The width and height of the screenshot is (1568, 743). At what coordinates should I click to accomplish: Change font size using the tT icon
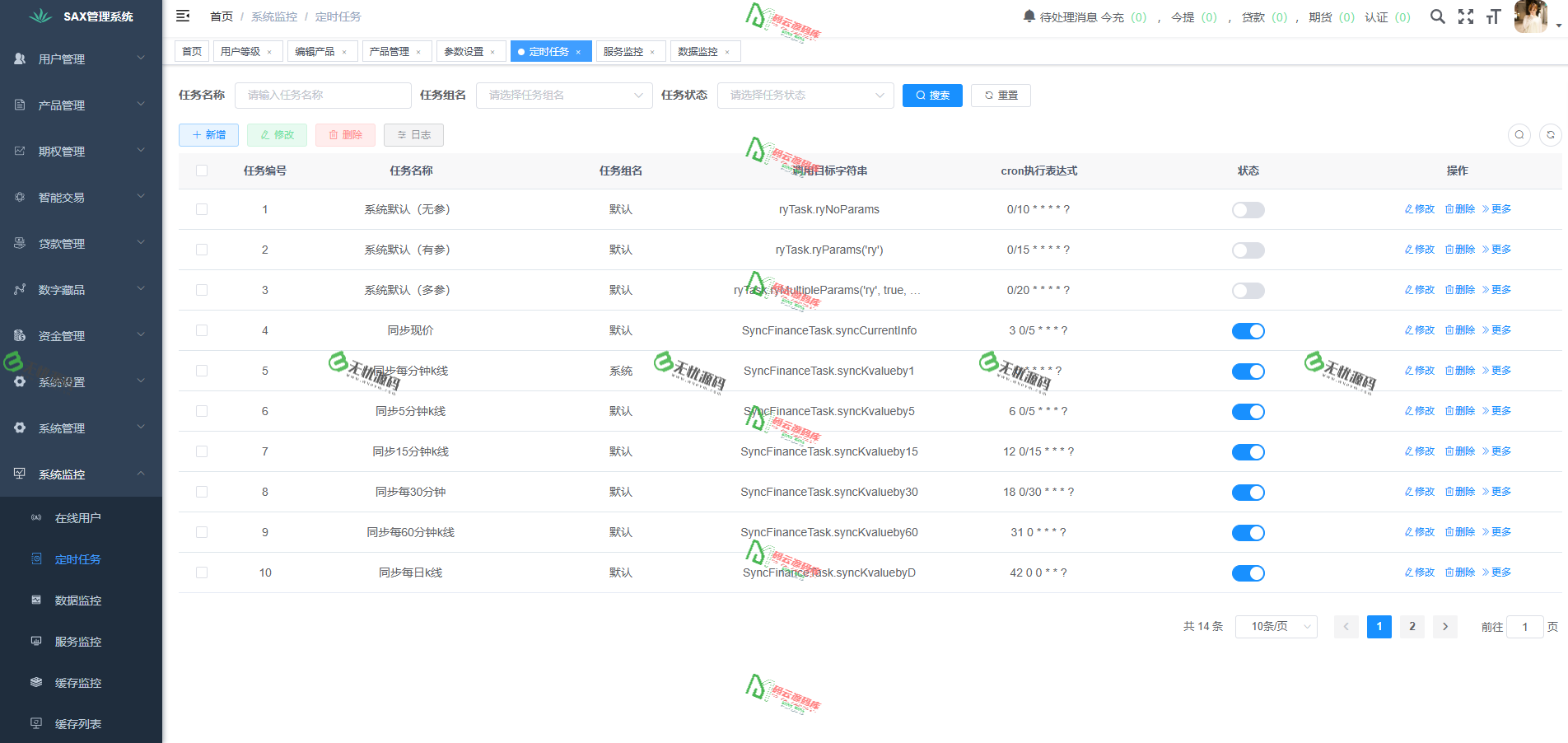point(1494,16)
